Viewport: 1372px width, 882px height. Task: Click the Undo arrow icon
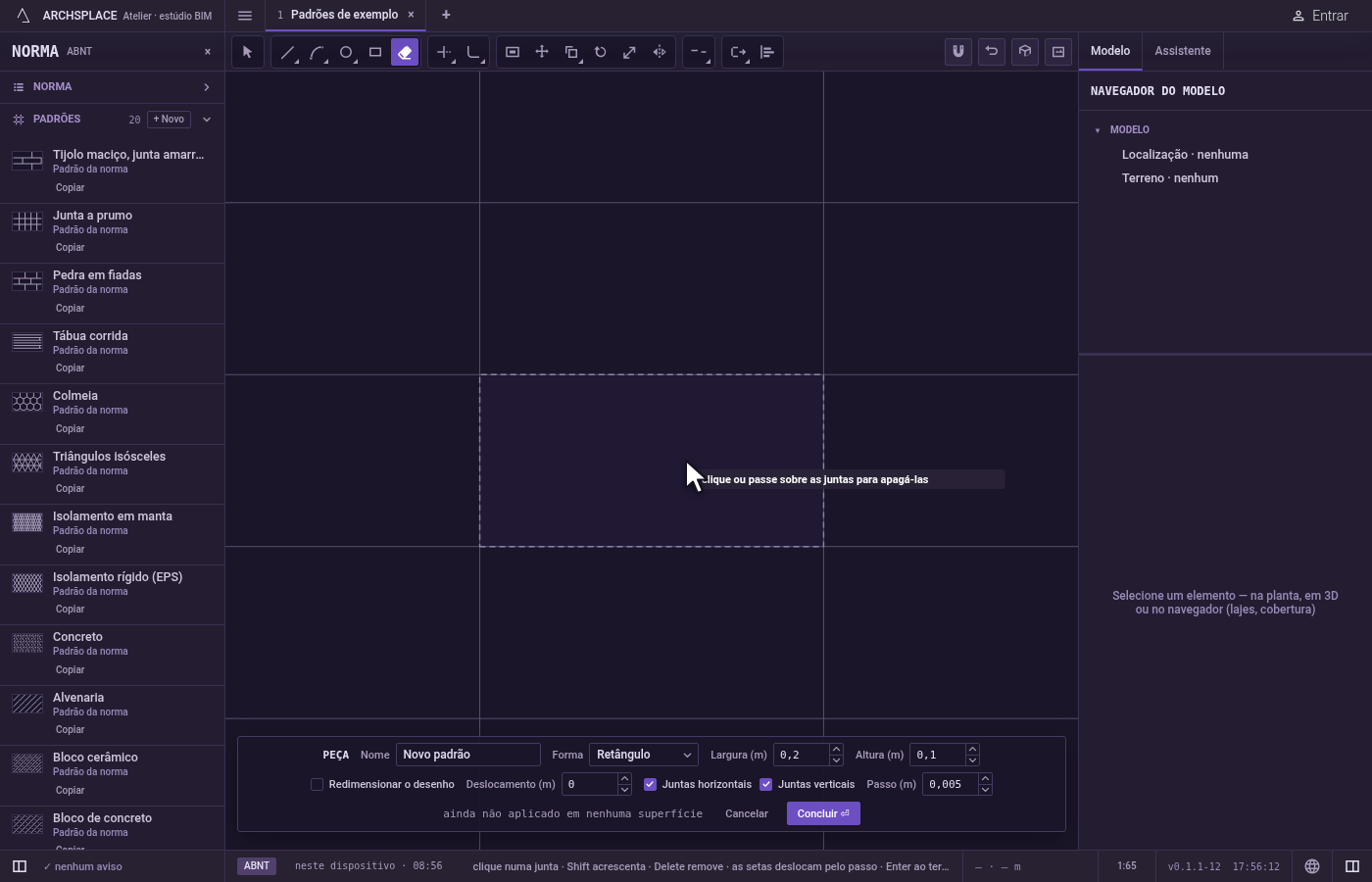[992, 52]
